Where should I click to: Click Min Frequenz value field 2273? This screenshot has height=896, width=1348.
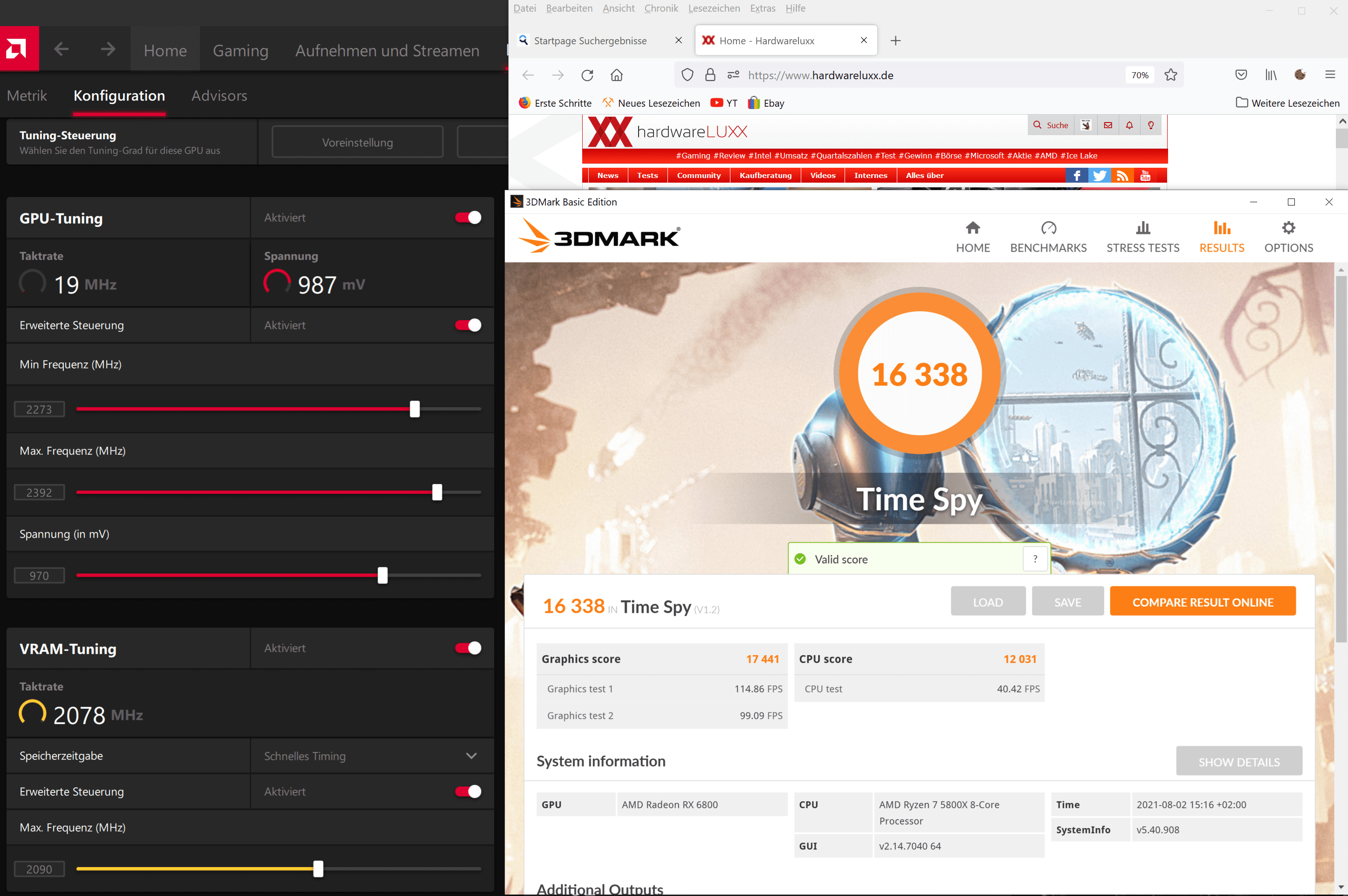pos(39,409)
